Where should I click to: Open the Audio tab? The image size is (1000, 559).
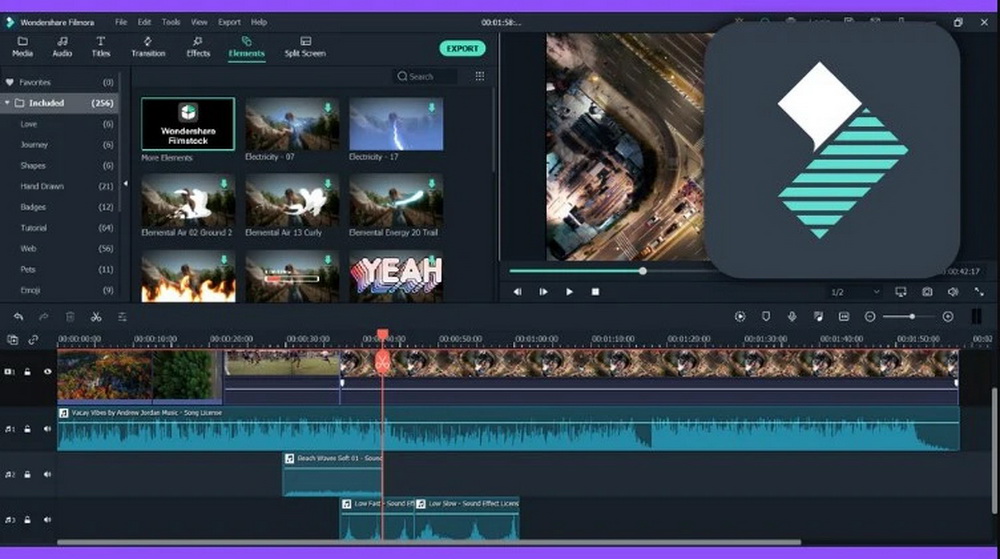(62, 47)
